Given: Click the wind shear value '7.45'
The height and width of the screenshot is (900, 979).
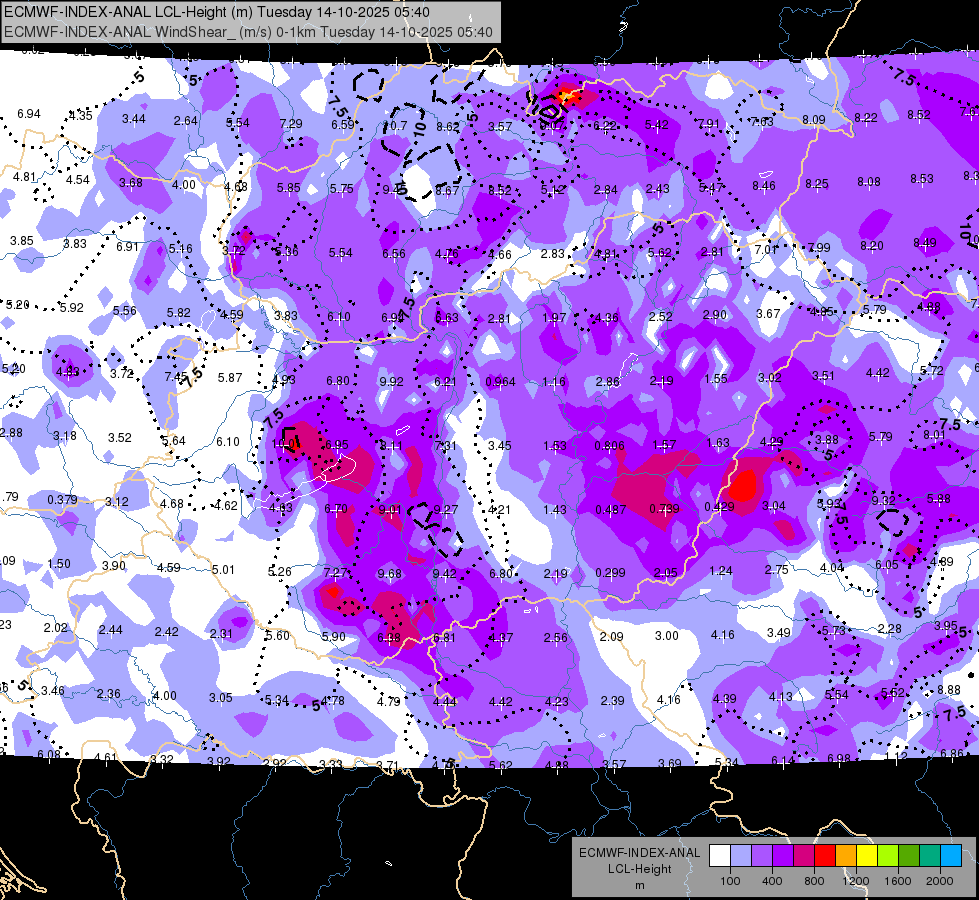Looking at the screenshot, I should (x=176, y=377).
